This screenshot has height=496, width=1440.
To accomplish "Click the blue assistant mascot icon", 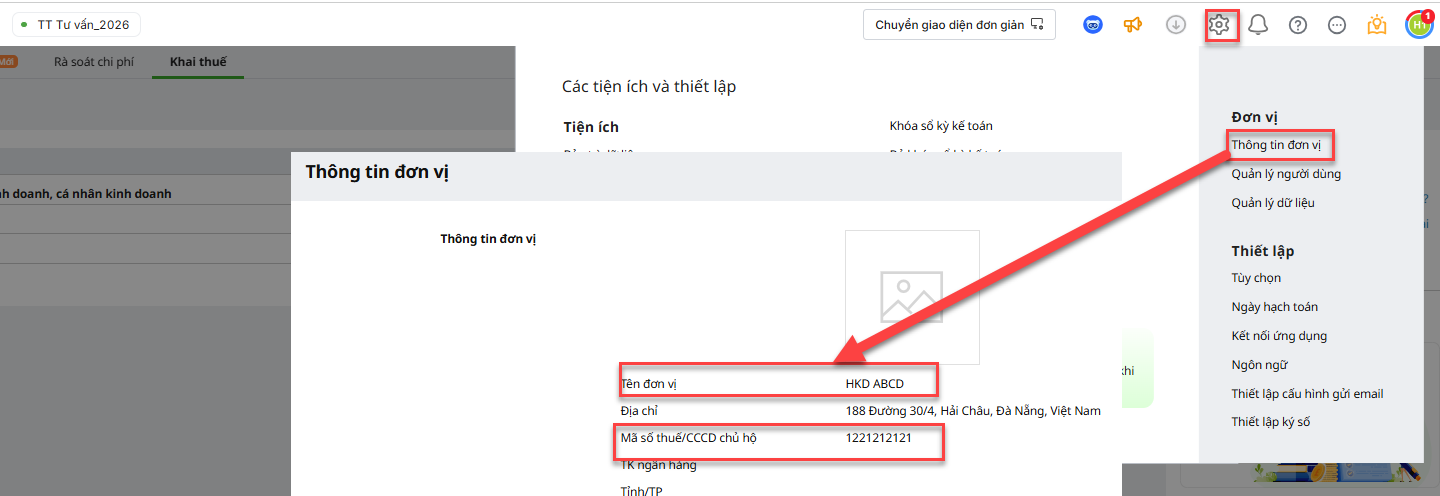I will 1093,25.
